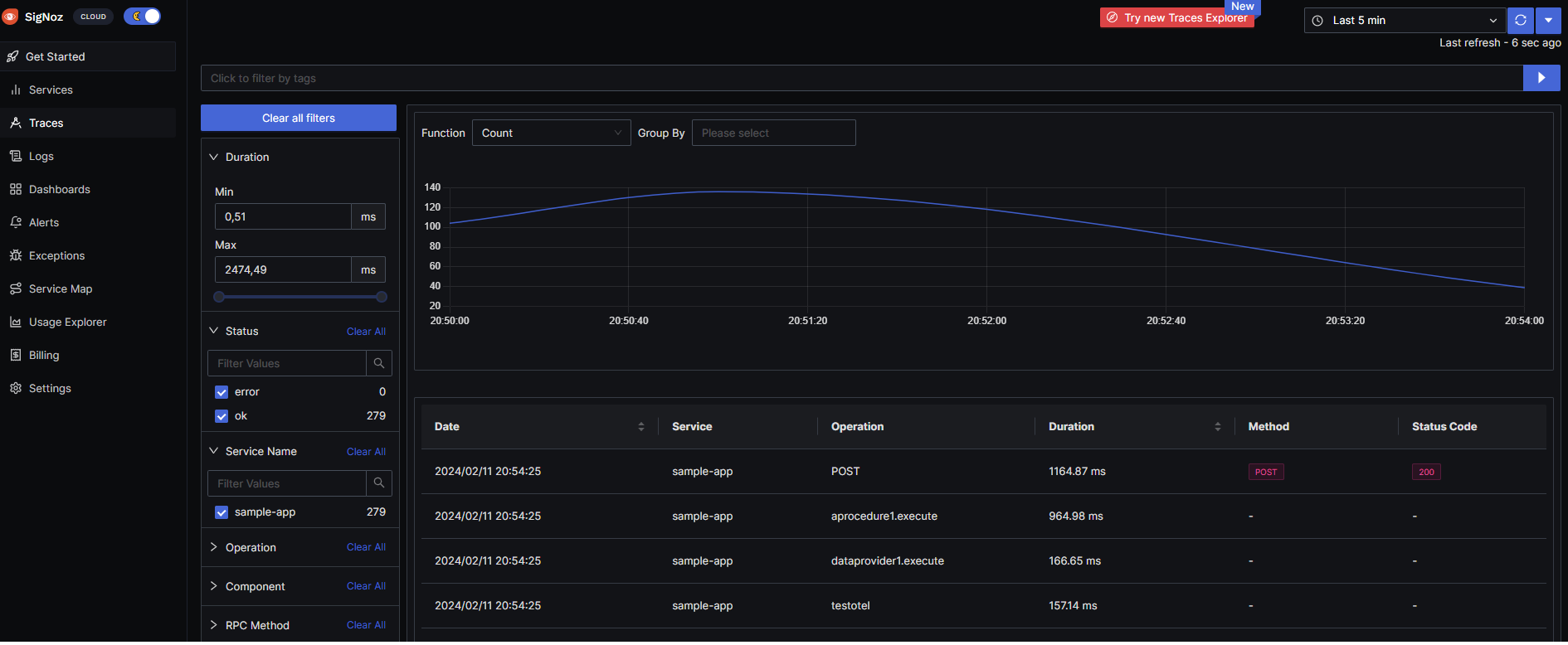Open the Last 5 min time dropdown

1405,20
